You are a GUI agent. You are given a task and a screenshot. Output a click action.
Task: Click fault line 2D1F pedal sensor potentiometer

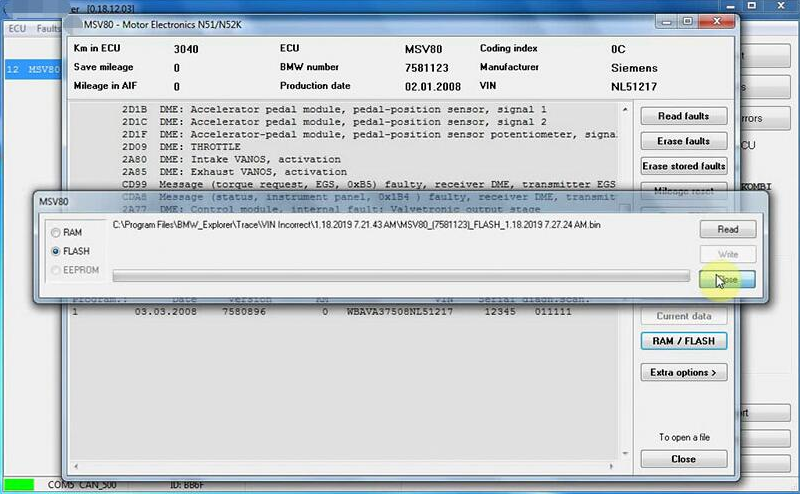[368, 134]
